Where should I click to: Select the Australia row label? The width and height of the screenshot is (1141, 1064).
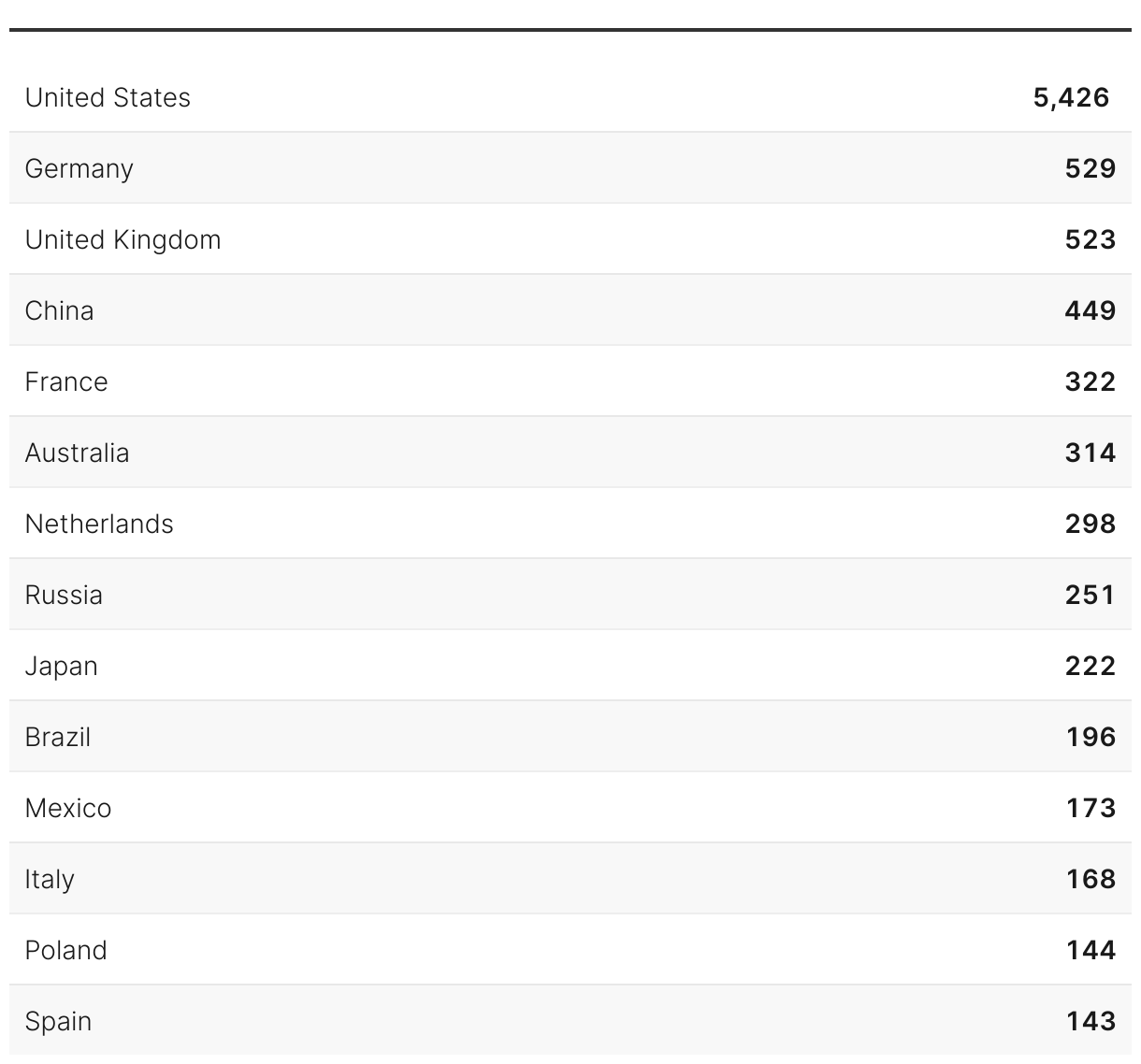(77, 453)
